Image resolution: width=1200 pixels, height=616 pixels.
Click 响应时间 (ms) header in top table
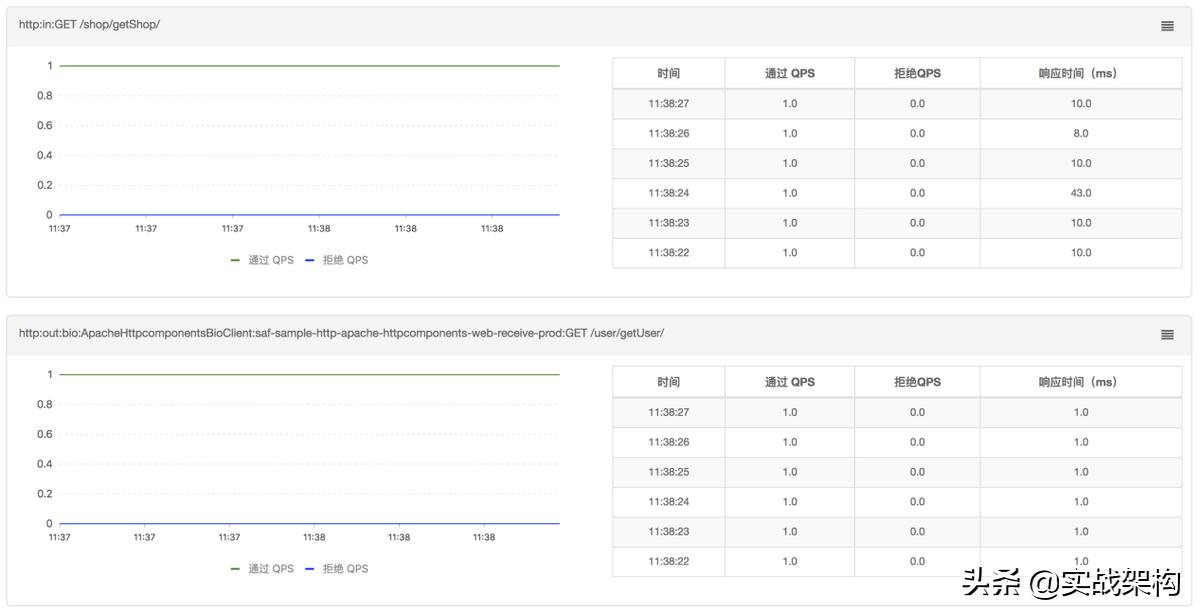[1080, 73]
